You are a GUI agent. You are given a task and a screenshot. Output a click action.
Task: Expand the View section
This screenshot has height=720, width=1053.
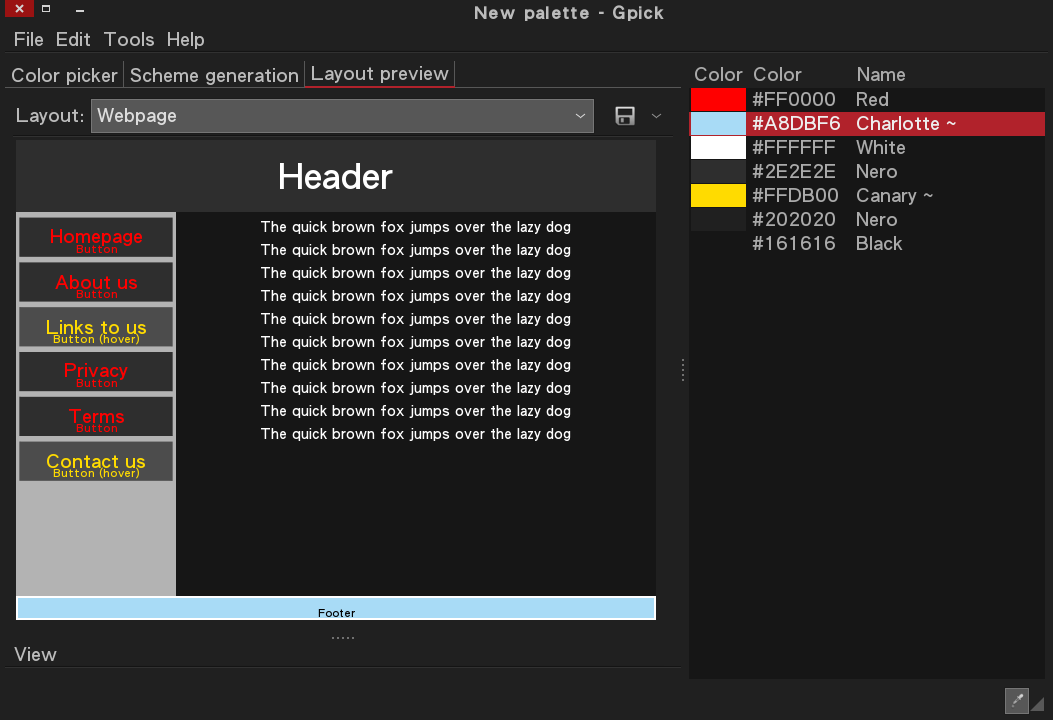36,654
